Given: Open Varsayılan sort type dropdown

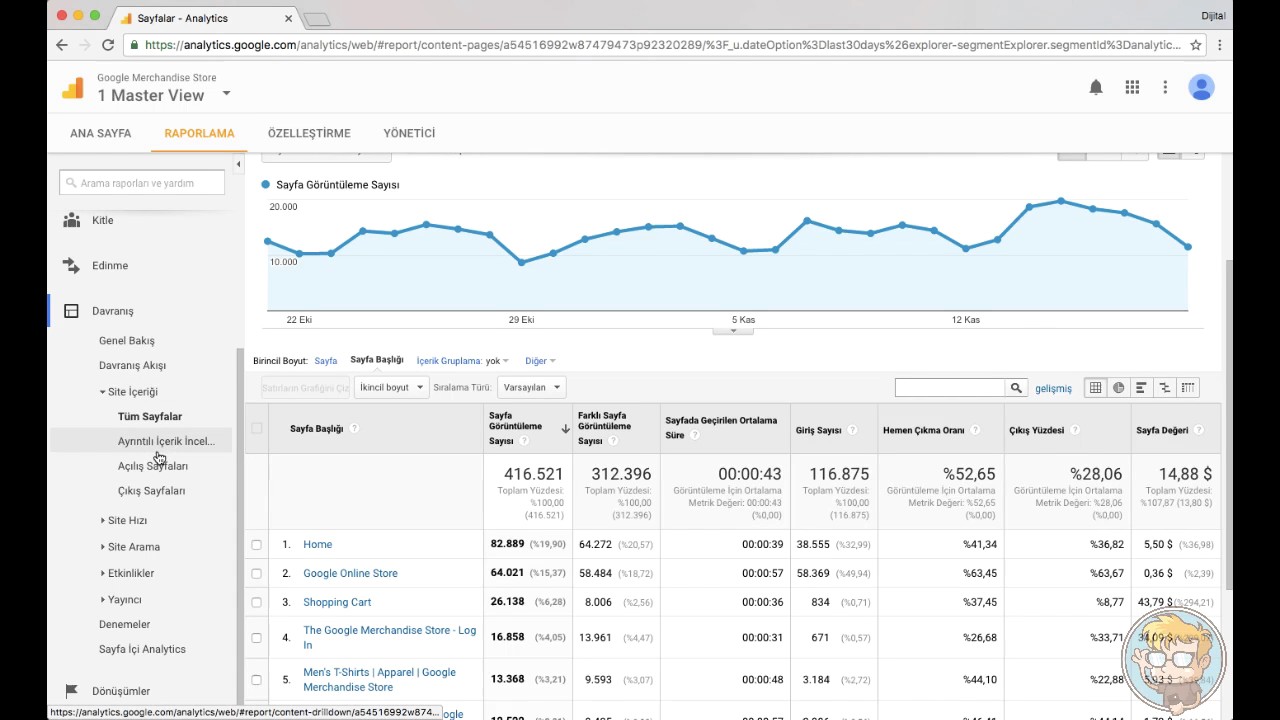Looking at the screenshot, I should point(531,387).
